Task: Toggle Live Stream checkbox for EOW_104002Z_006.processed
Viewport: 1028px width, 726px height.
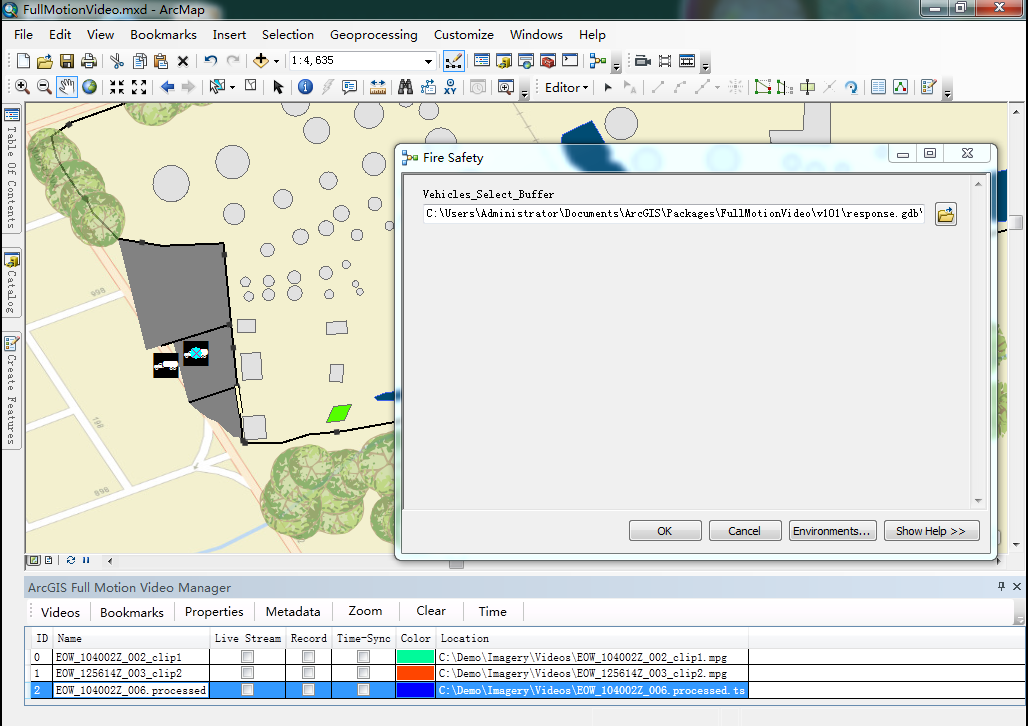Action: [247, 690]
